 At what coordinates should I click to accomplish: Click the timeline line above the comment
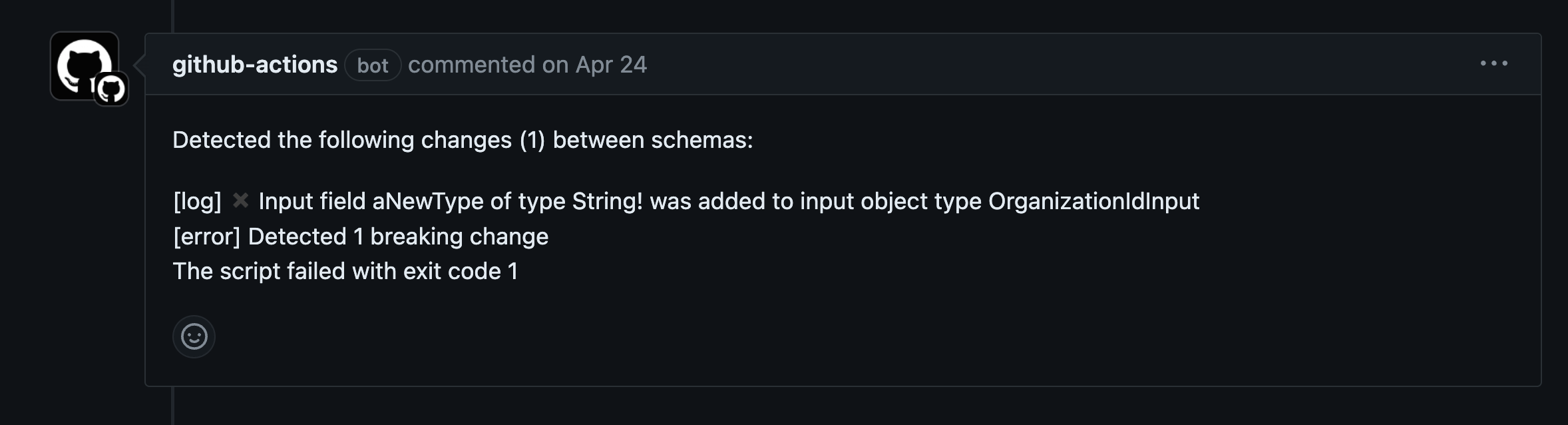point(173,16)
